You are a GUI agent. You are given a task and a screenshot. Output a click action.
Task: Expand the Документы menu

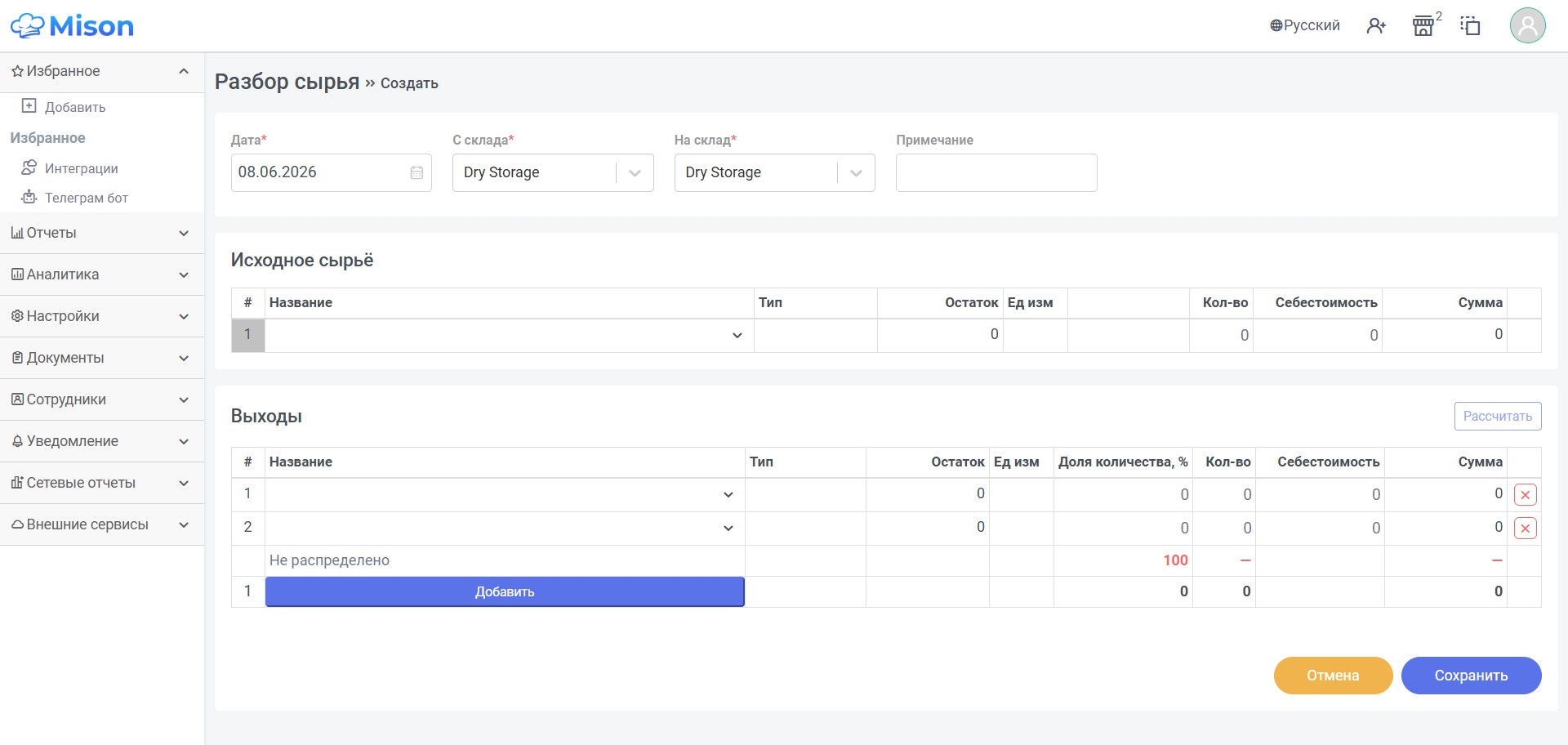tap(102, 358)
